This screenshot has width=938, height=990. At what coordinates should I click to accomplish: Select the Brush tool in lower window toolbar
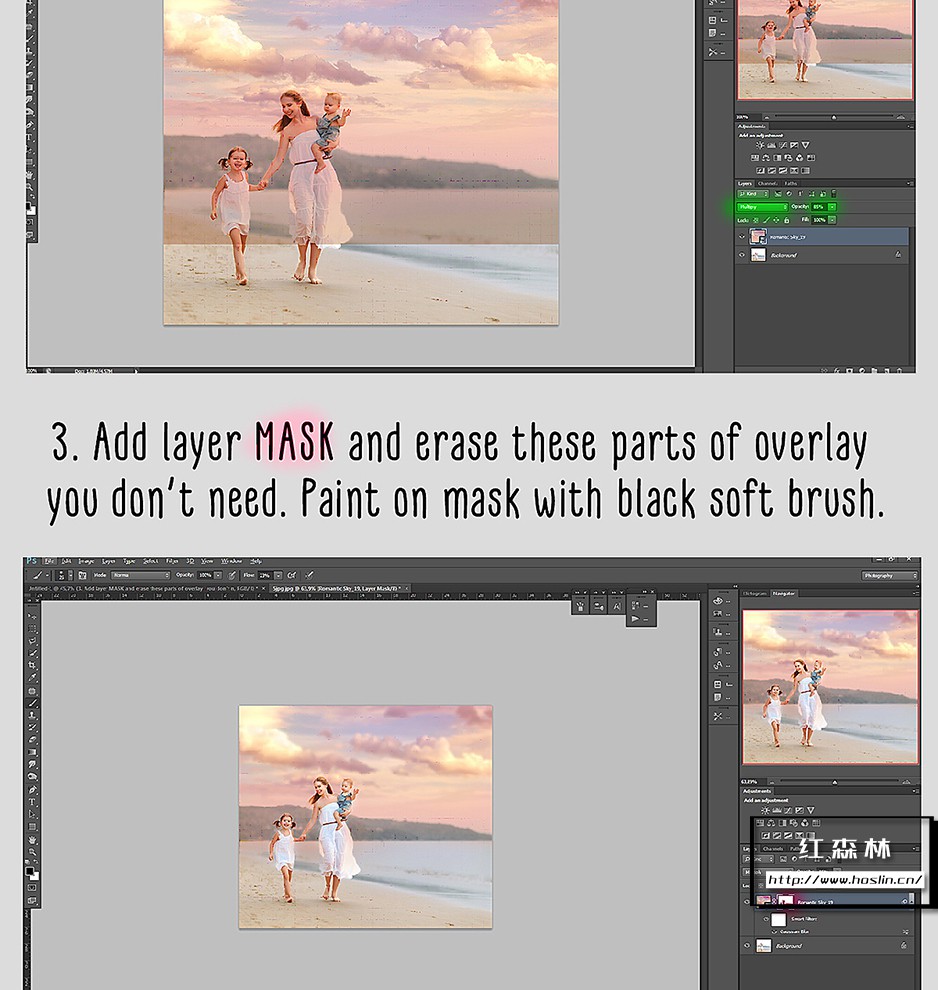32,703
